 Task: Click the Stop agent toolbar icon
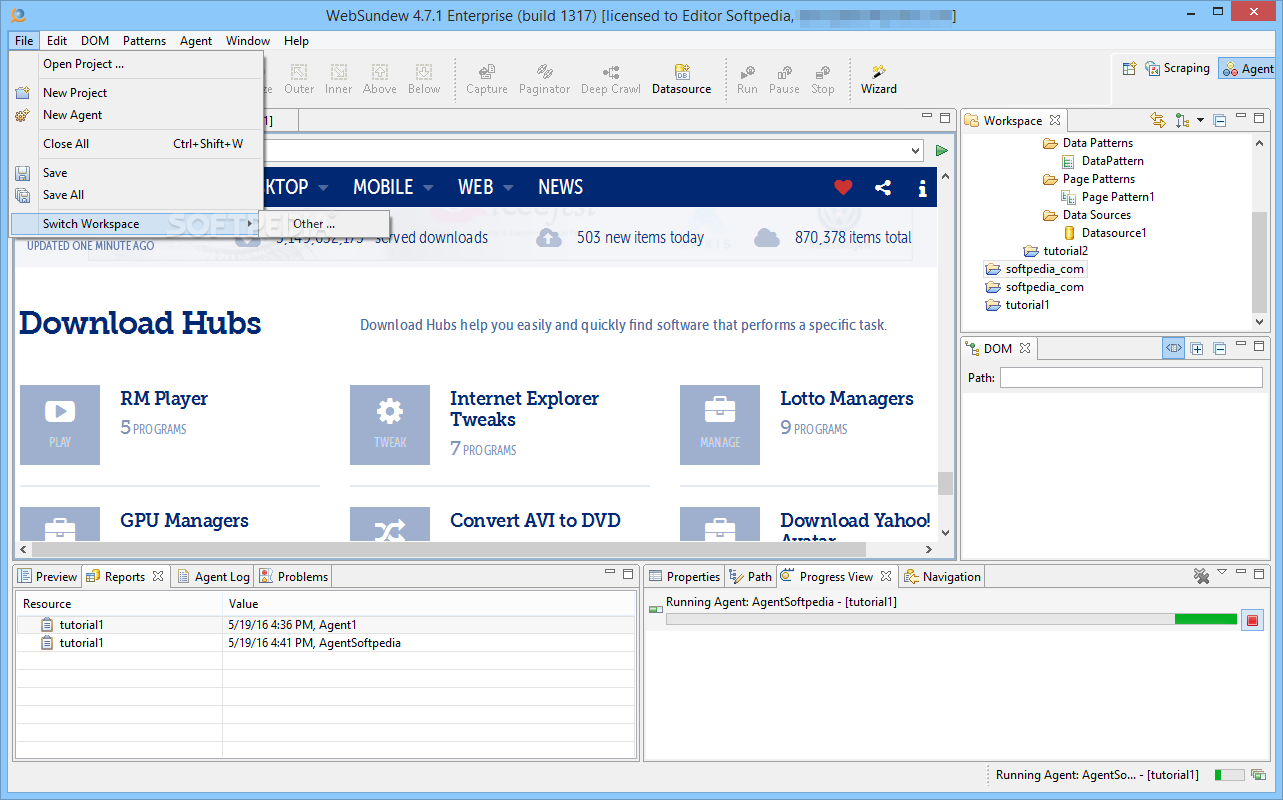click(822, 73)
